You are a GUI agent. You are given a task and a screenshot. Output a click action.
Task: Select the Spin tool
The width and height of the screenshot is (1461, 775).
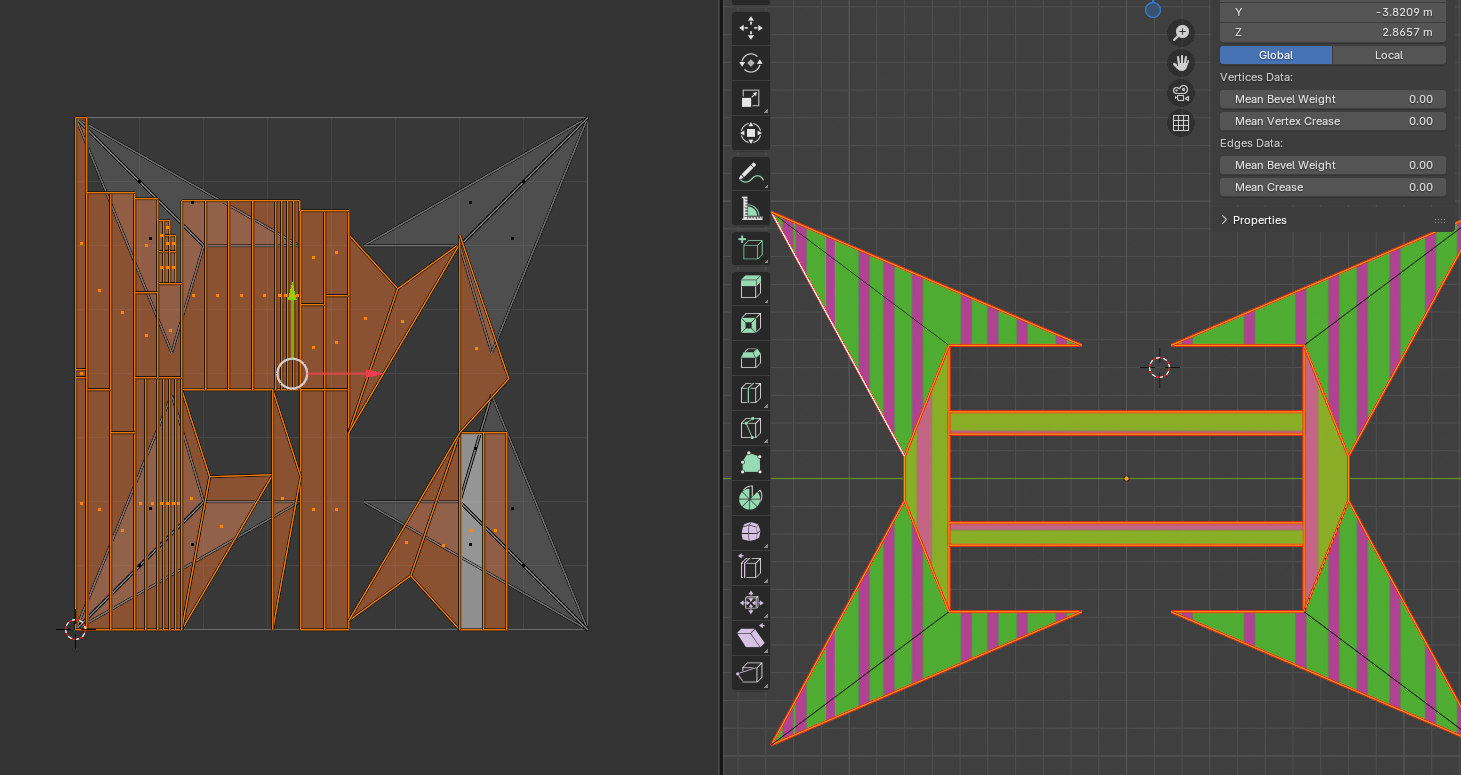pos(751,497)
